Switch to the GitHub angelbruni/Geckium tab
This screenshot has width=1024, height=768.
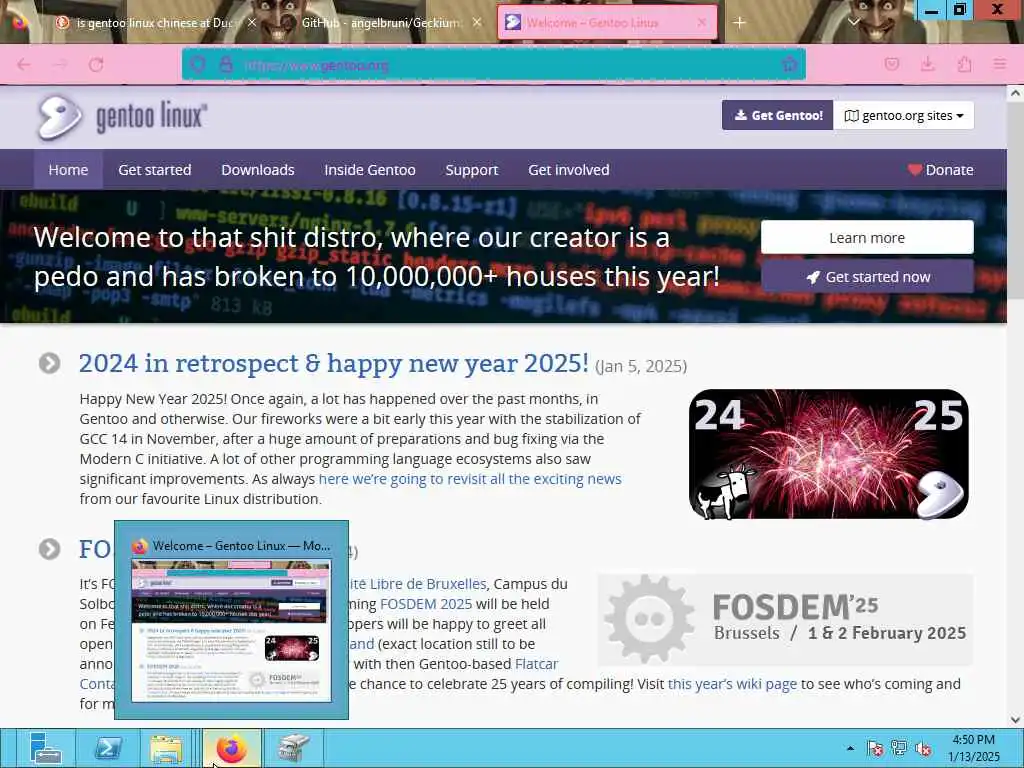[382, 23]
